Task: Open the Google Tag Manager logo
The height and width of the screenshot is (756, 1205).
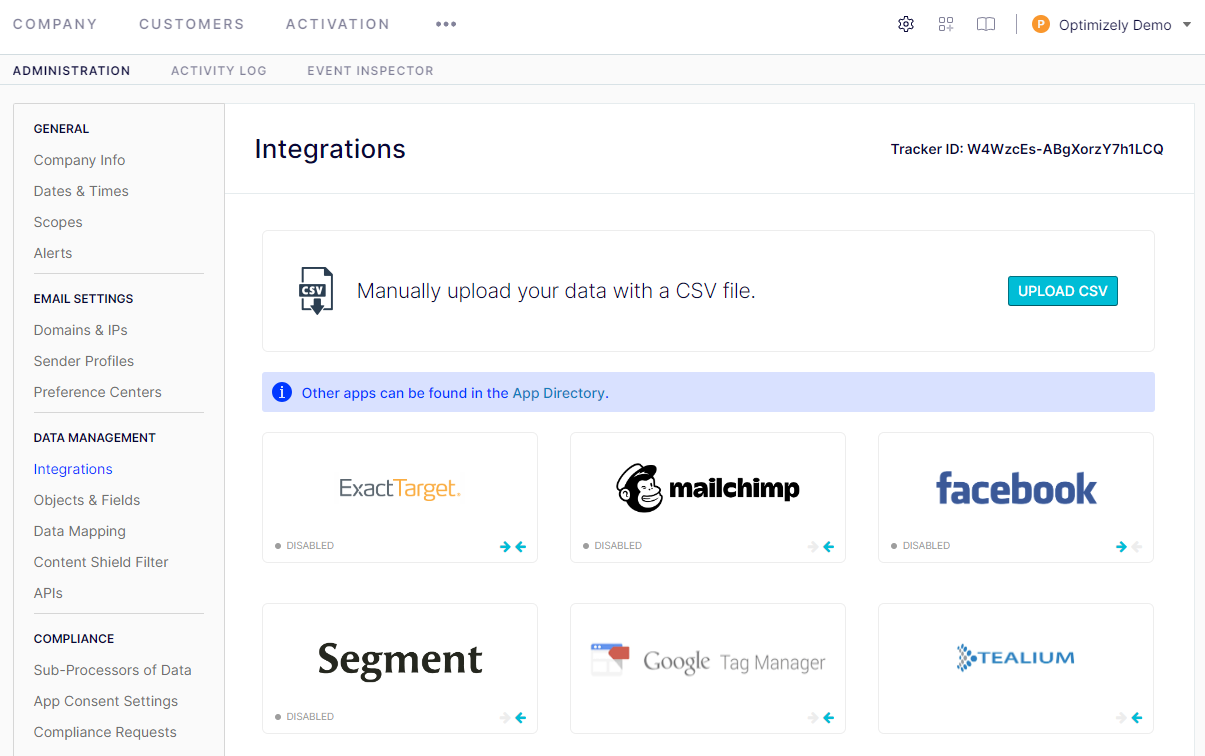Action: click(708, 660)
